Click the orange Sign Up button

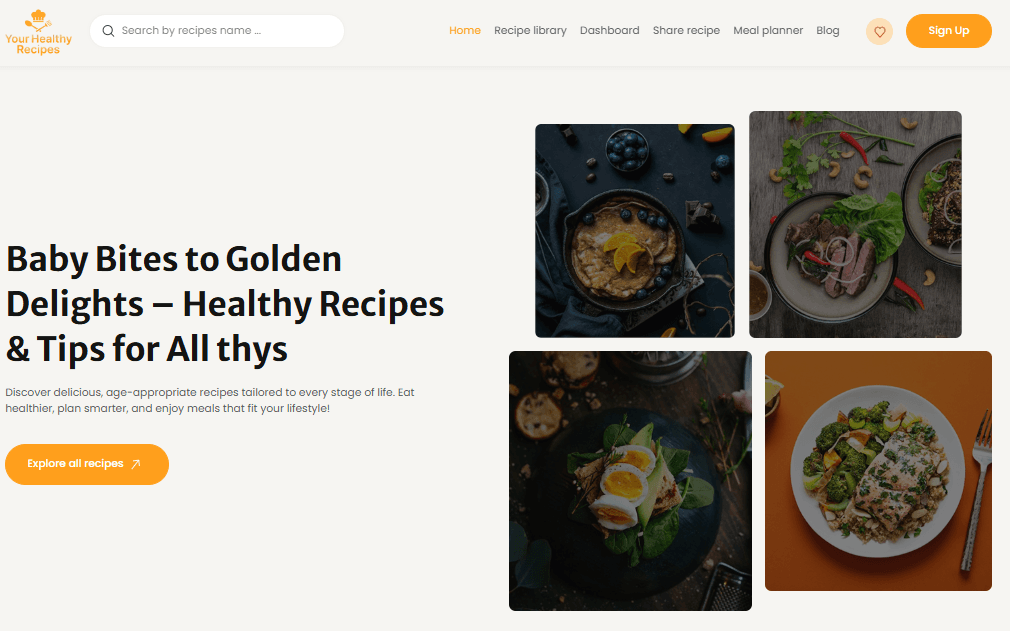tap(948, 31)
